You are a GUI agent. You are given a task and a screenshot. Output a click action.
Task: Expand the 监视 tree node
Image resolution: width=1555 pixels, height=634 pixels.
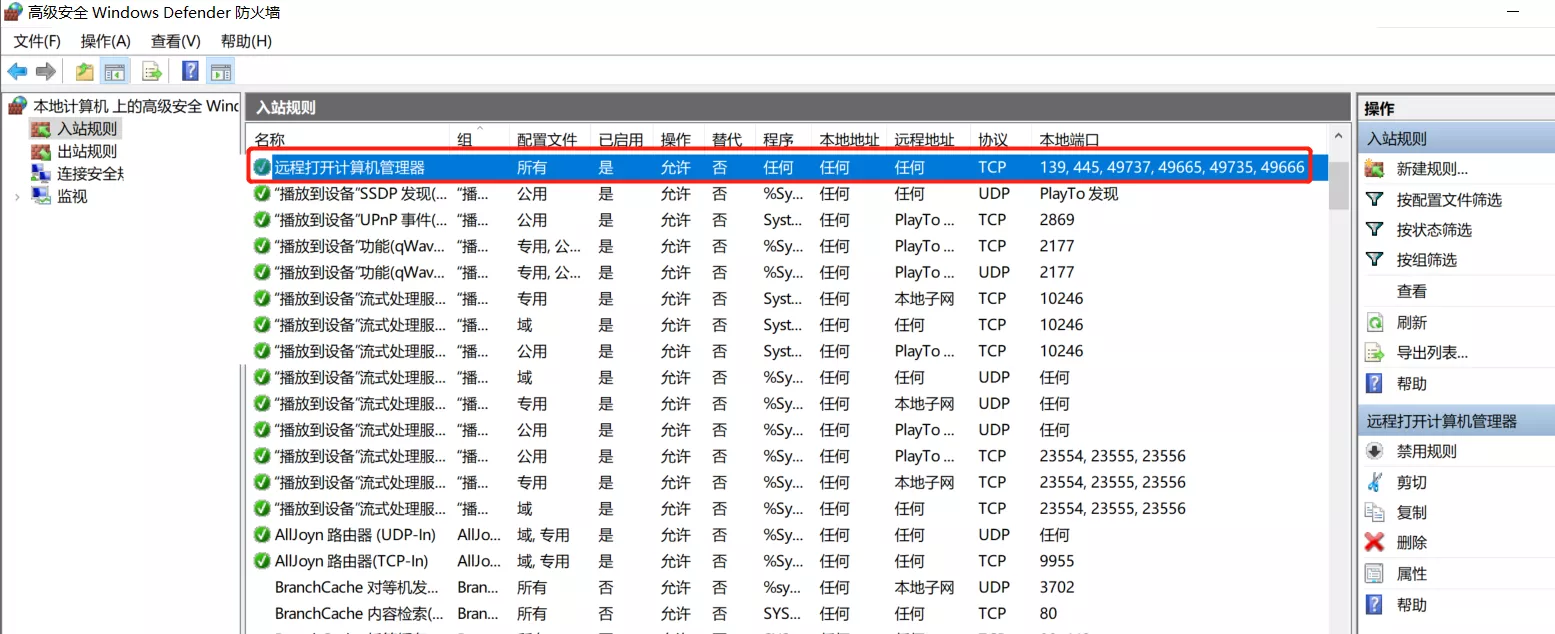17,197
